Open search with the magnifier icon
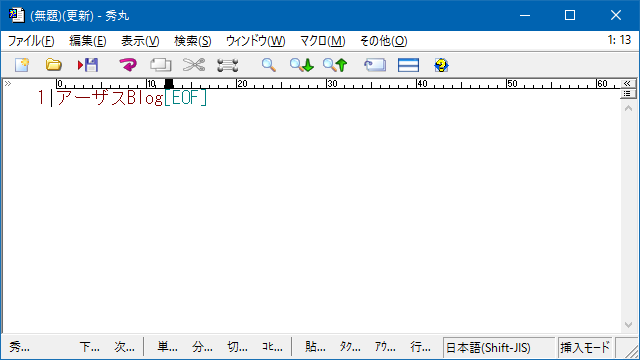The image size is (640, 360). 269,65
